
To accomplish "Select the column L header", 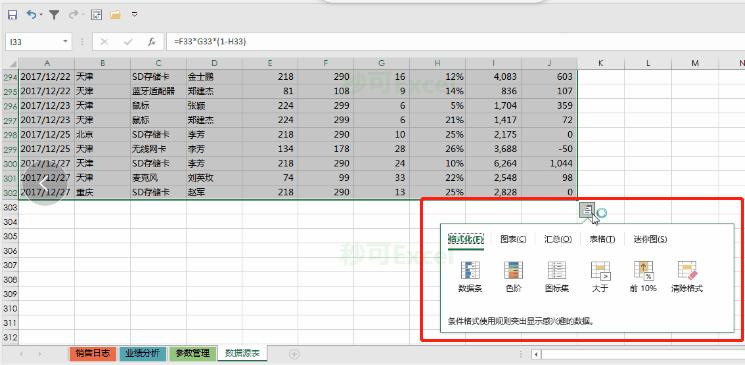I will click(648, 64).
